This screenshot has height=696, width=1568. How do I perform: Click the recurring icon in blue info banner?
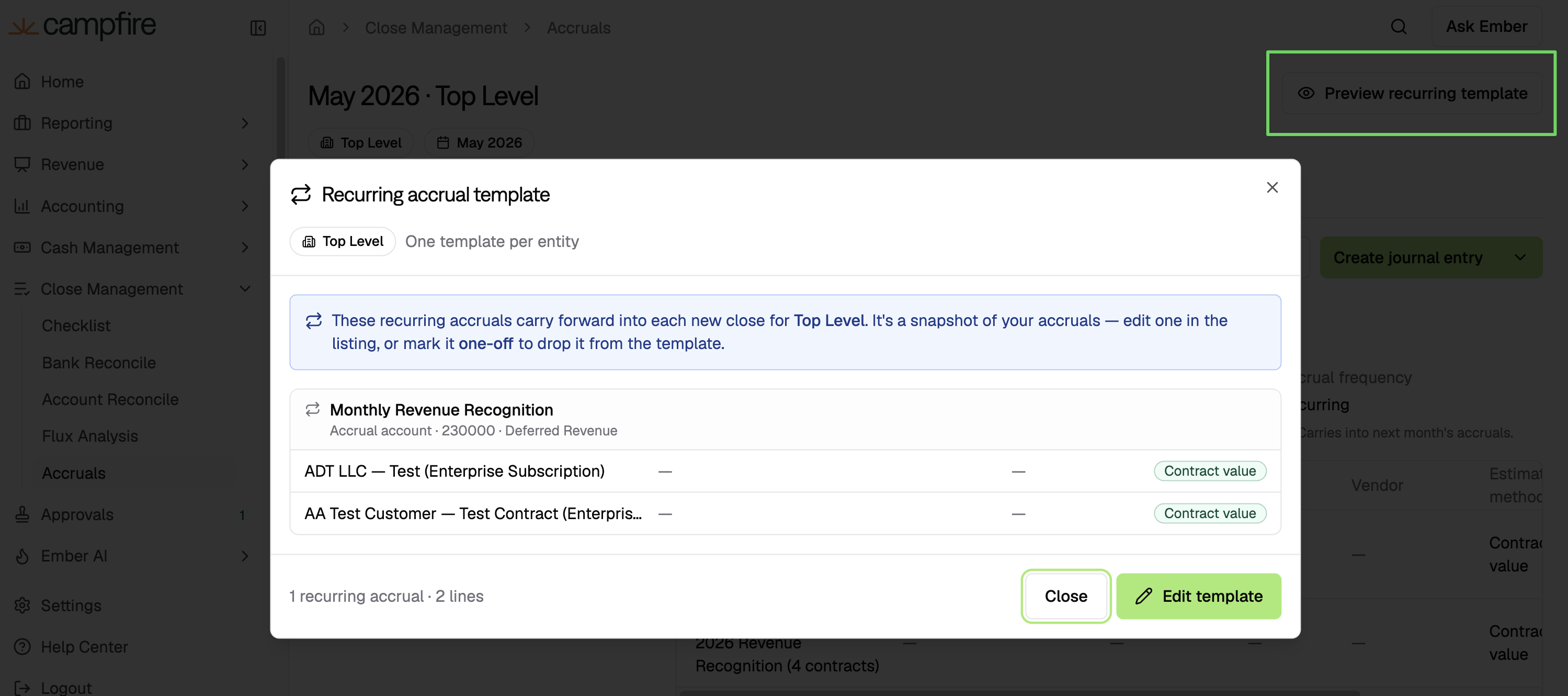(x=313, y=321)
